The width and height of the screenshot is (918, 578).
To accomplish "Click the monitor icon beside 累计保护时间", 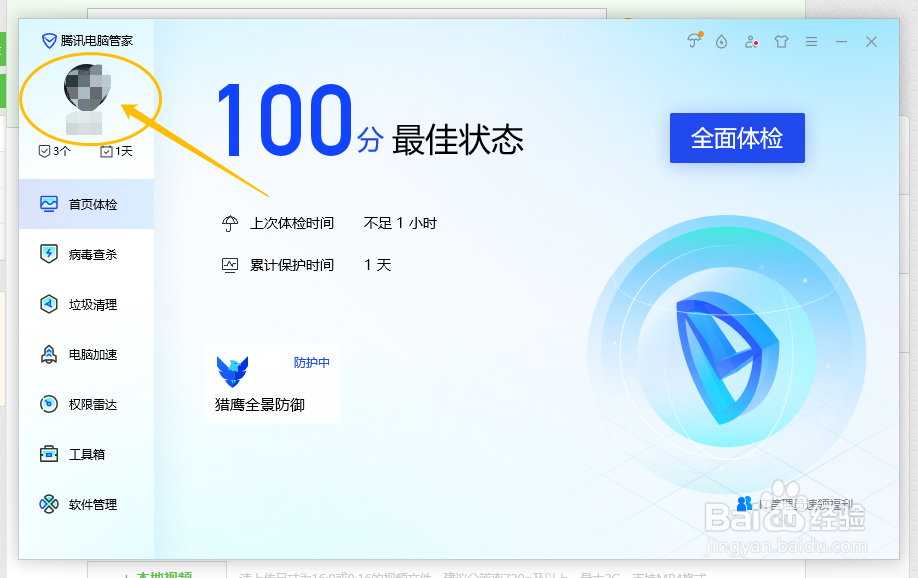I will tap(230, 265).
